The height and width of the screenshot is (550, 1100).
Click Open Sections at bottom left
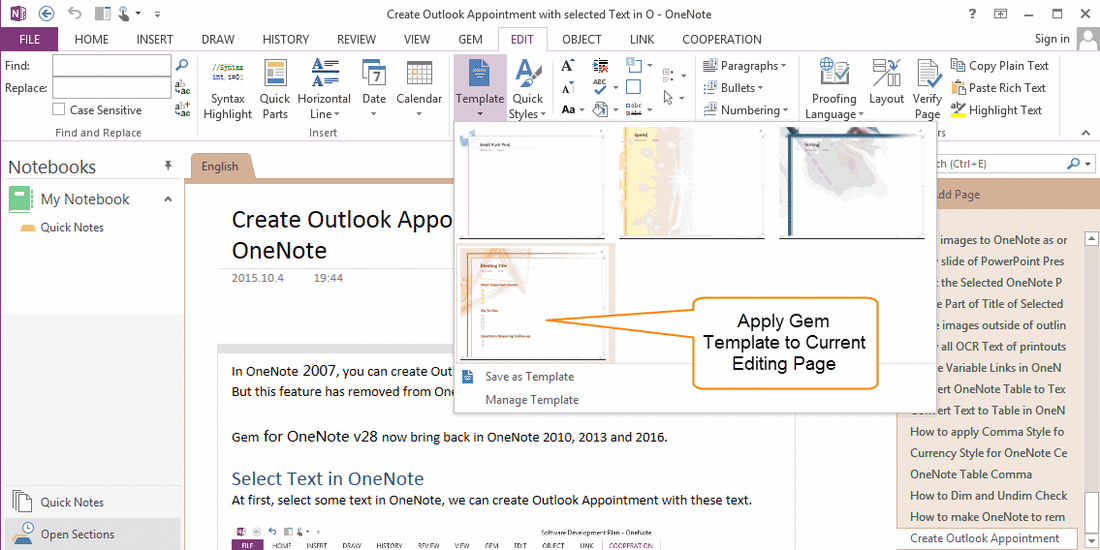(77, 534)
